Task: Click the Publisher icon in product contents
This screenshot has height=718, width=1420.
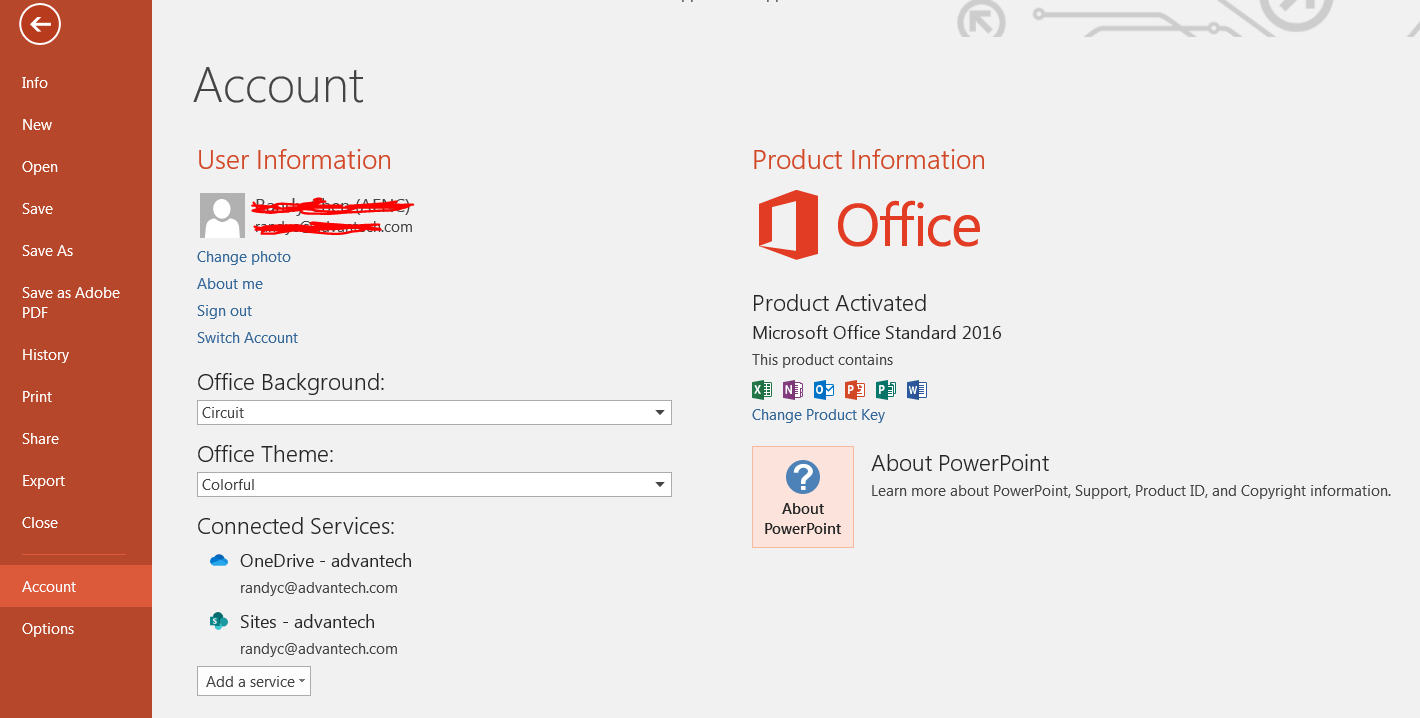Action: (x=886, y=390)
